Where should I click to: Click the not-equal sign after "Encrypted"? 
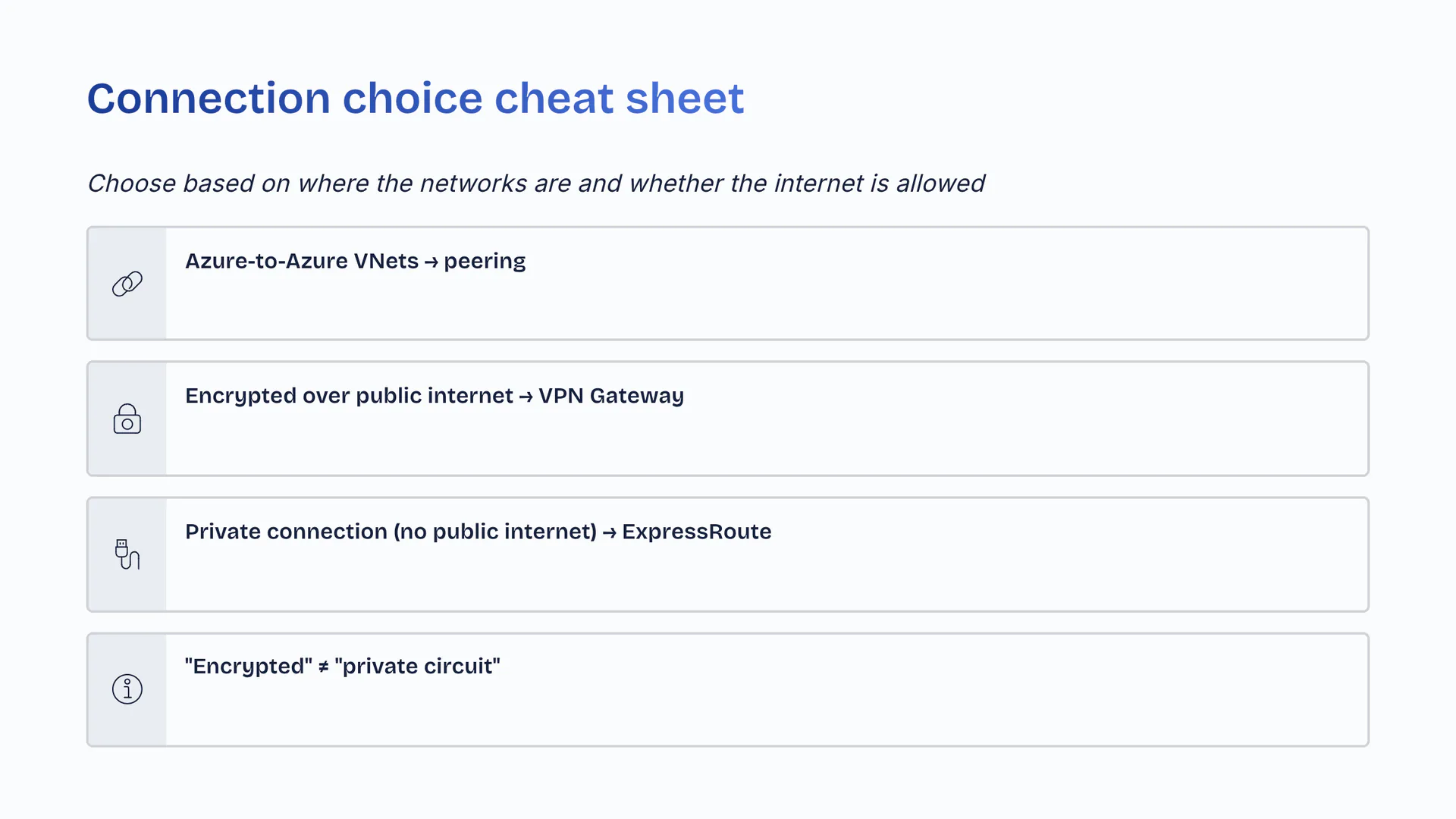pyautogui.click(x=323, y=667)
